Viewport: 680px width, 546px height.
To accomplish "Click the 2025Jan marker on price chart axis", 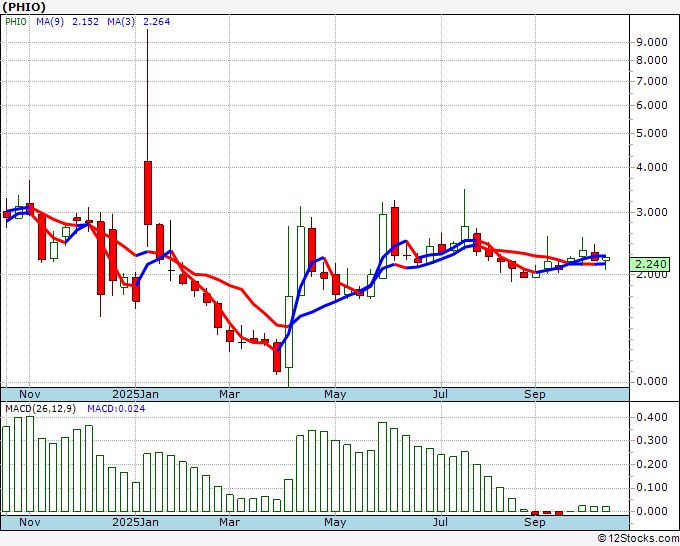I will pyautogui.click(x=135, y=394).
